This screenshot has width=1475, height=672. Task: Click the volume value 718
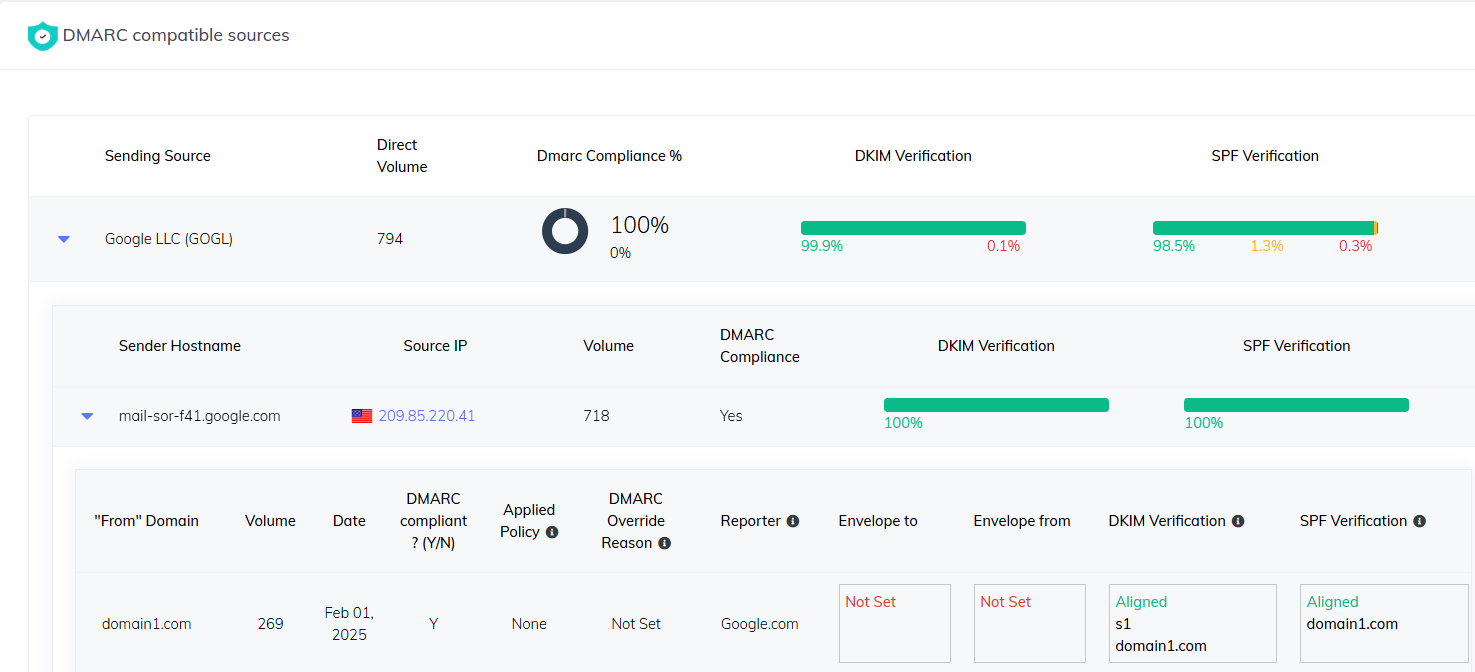(597, 416)
